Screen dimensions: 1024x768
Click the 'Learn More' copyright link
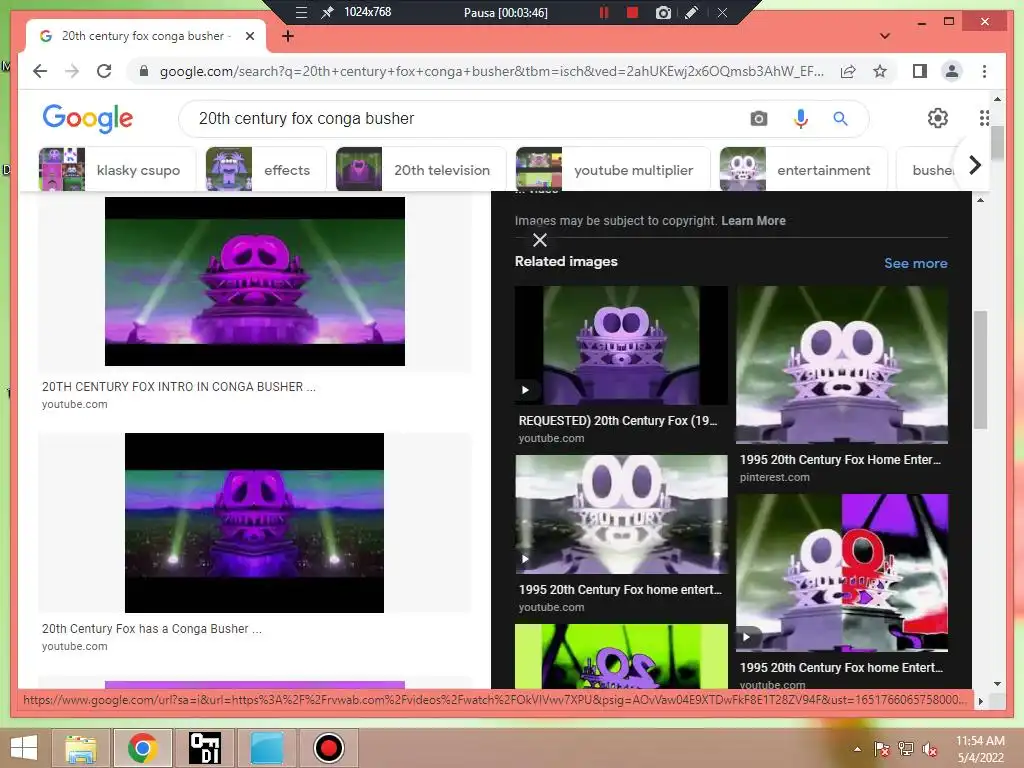753,221
